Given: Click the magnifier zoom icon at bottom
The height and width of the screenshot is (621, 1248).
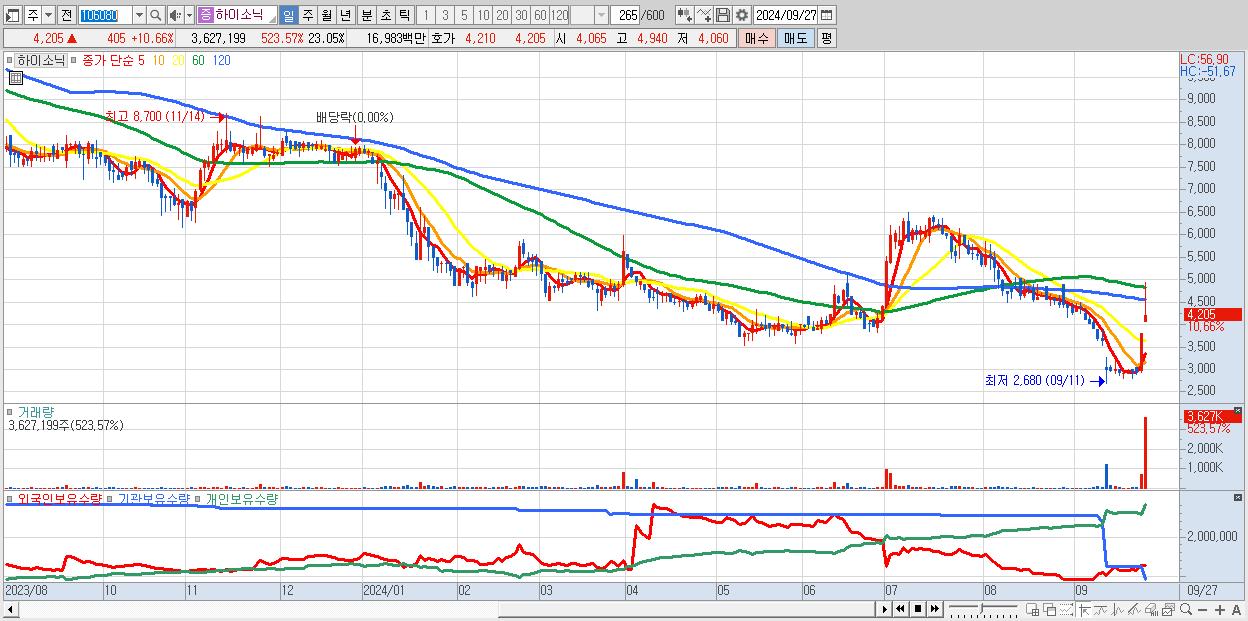Looking at the screenshot, I should click(x=1185, y=609).
